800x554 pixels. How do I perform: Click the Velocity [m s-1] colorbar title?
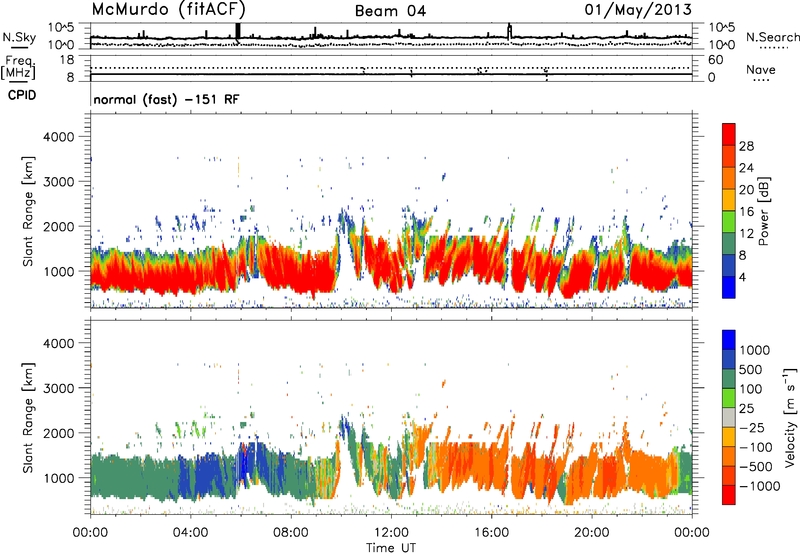pos(790,417)
